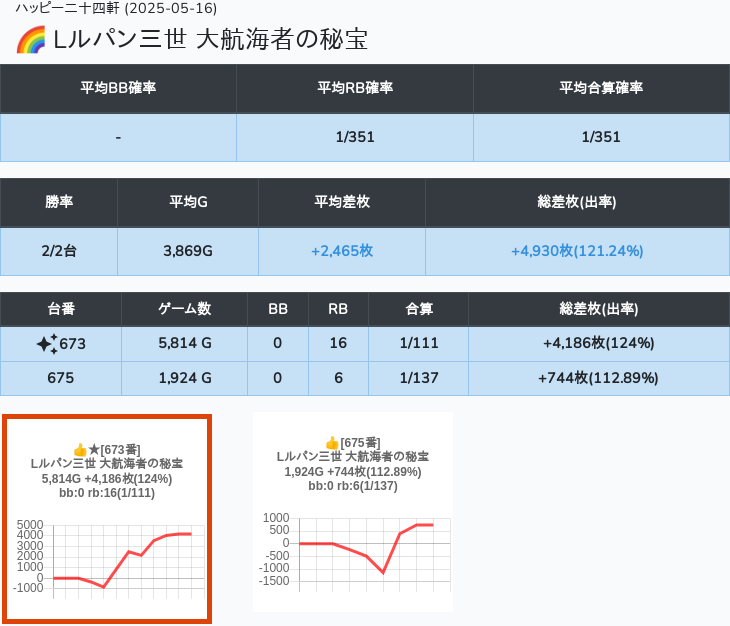Select machine number 675 row cell

(x=61, y=378)
